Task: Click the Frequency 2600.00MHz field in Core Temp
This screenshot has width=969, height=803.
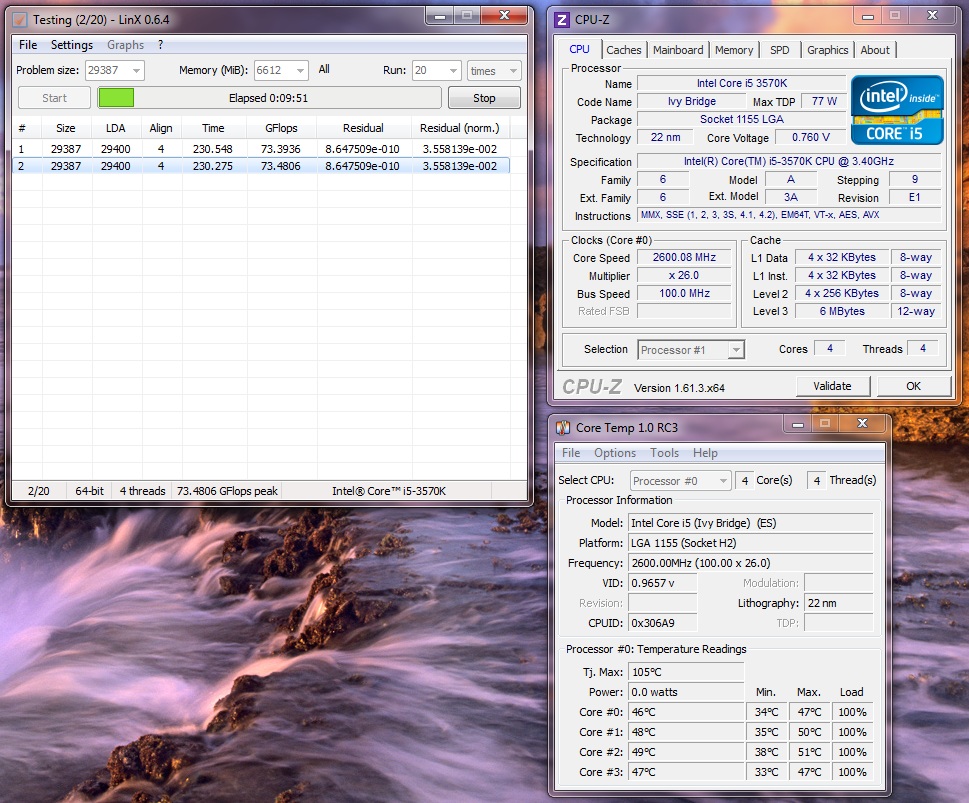Action: pos(750,563)
